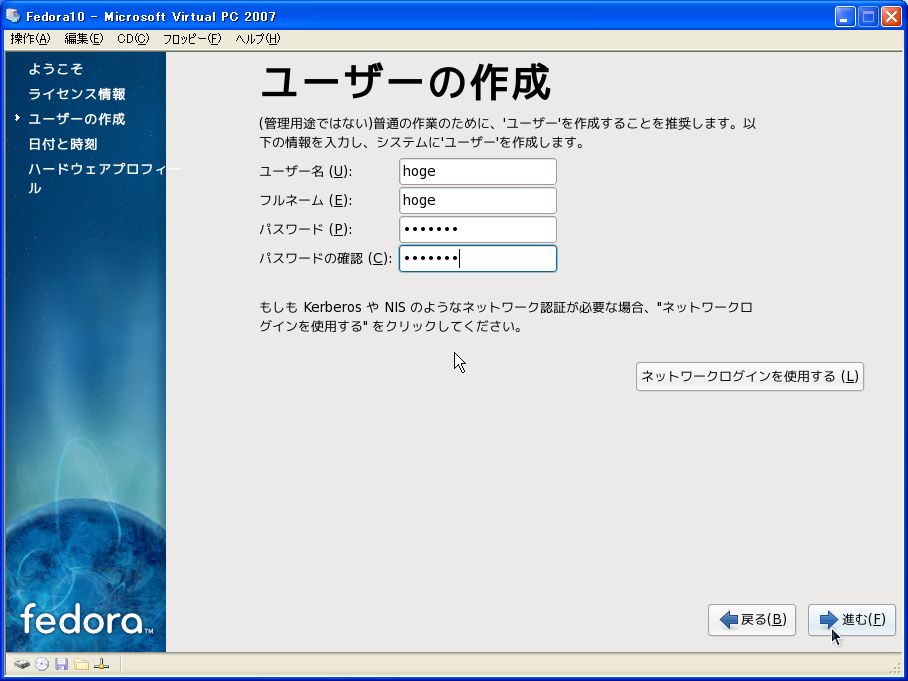The width and height of the screenshot is (908, 681).
Task: Click ネットワークログインを使用する button
Action: click(x=749, y=376)
